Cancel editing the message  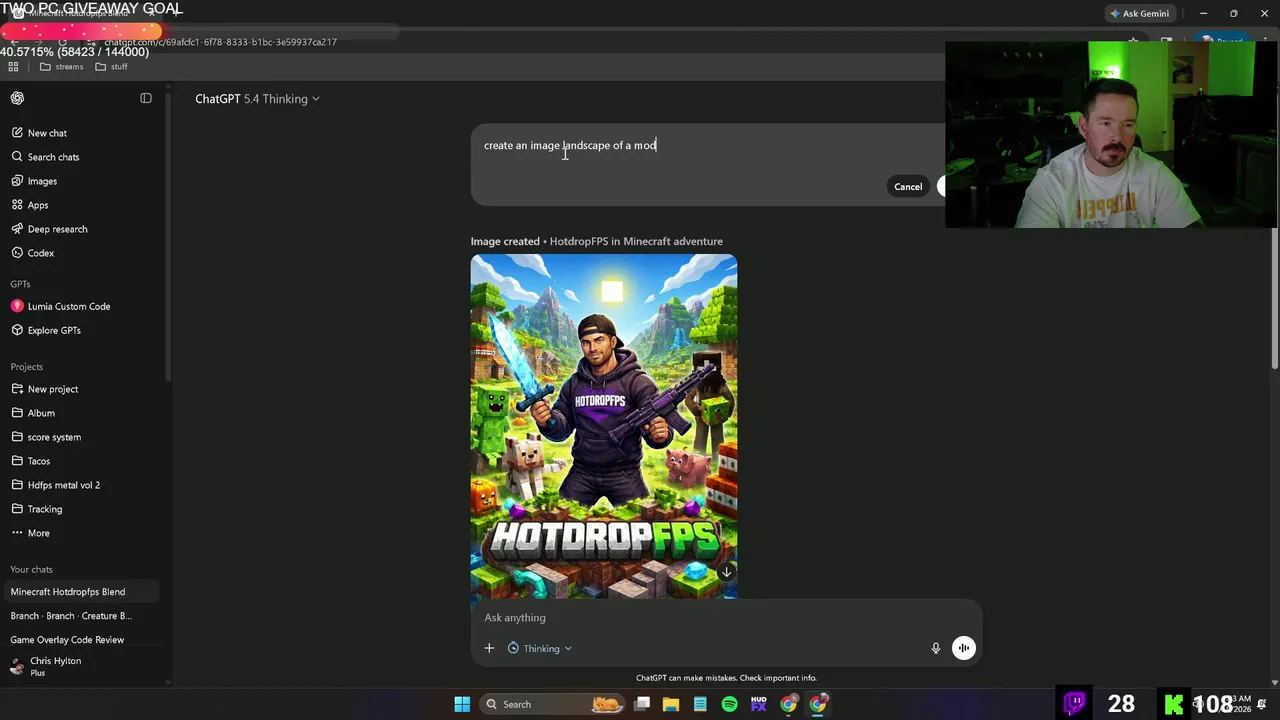coord(908,187)
